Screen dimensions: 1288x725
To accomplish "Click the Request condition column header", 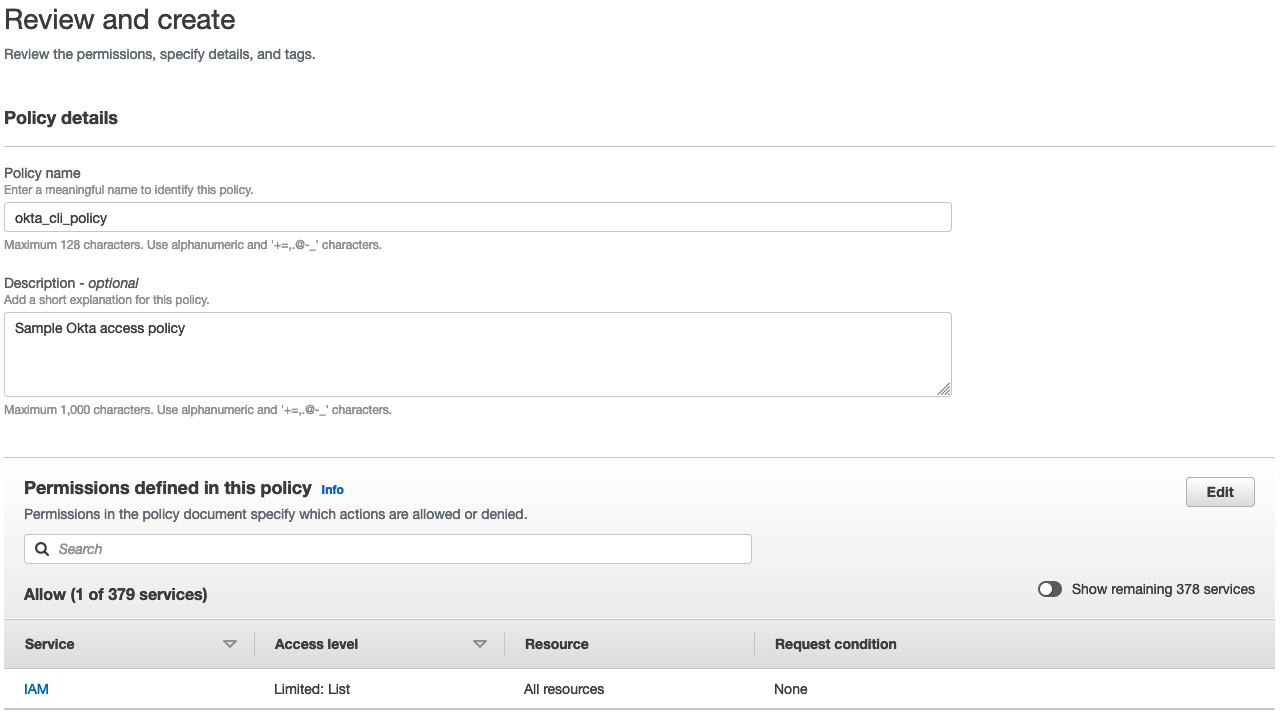I will (x=835, y=644).
